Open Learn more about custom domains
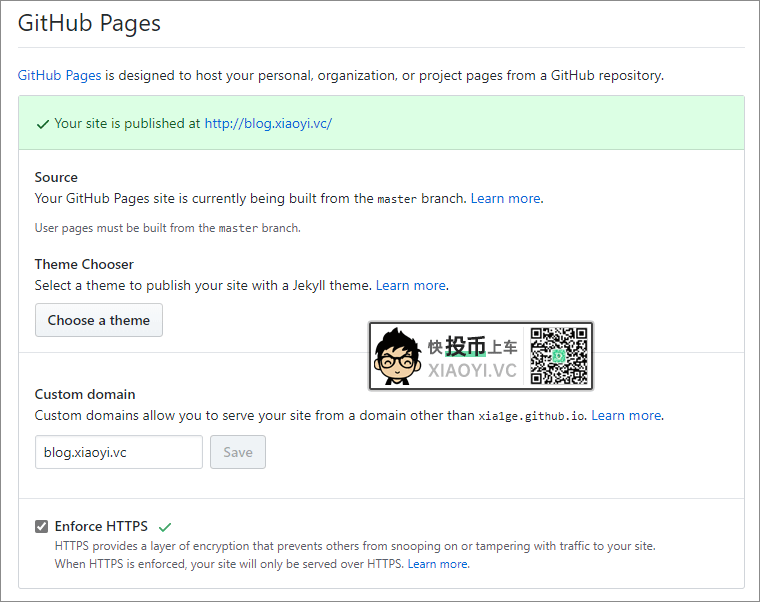This screenshot has width=760, height=602. 626,415
